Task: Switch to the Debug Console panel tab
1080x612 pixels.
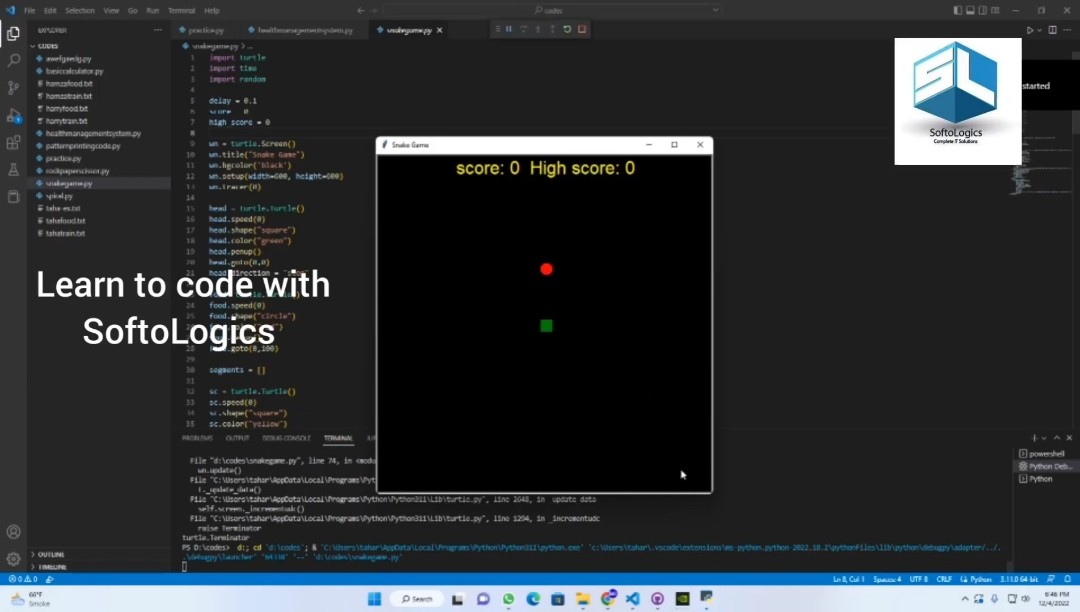Action: [x=287, y=438]
